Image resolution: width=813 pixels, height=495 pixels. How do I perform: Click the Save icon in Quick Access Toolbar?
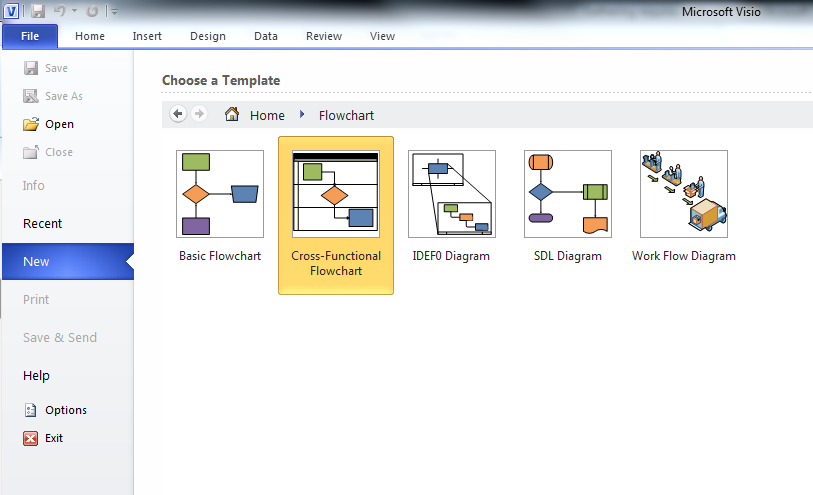click(x=38, y=11)
